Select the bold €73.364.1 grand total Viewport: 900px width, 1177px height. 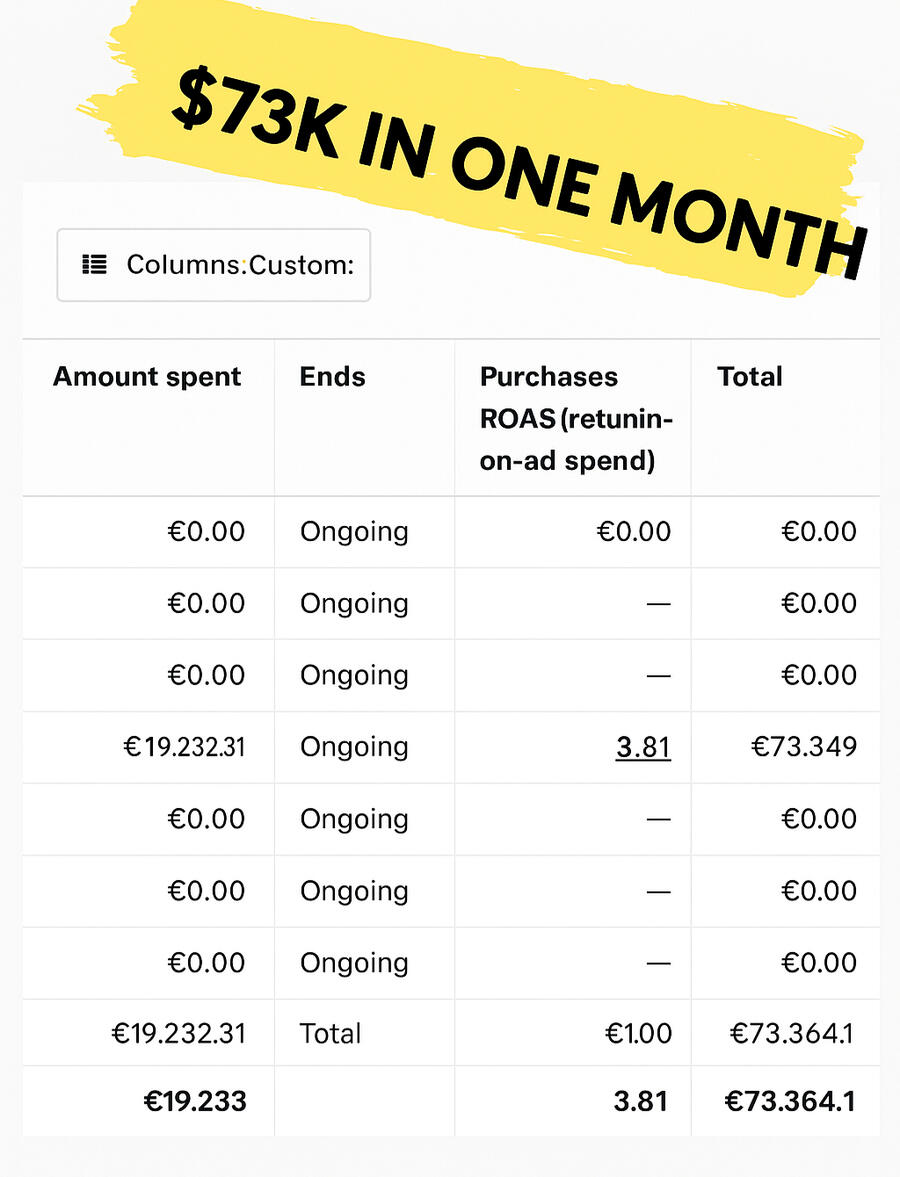coord(789,1101)
